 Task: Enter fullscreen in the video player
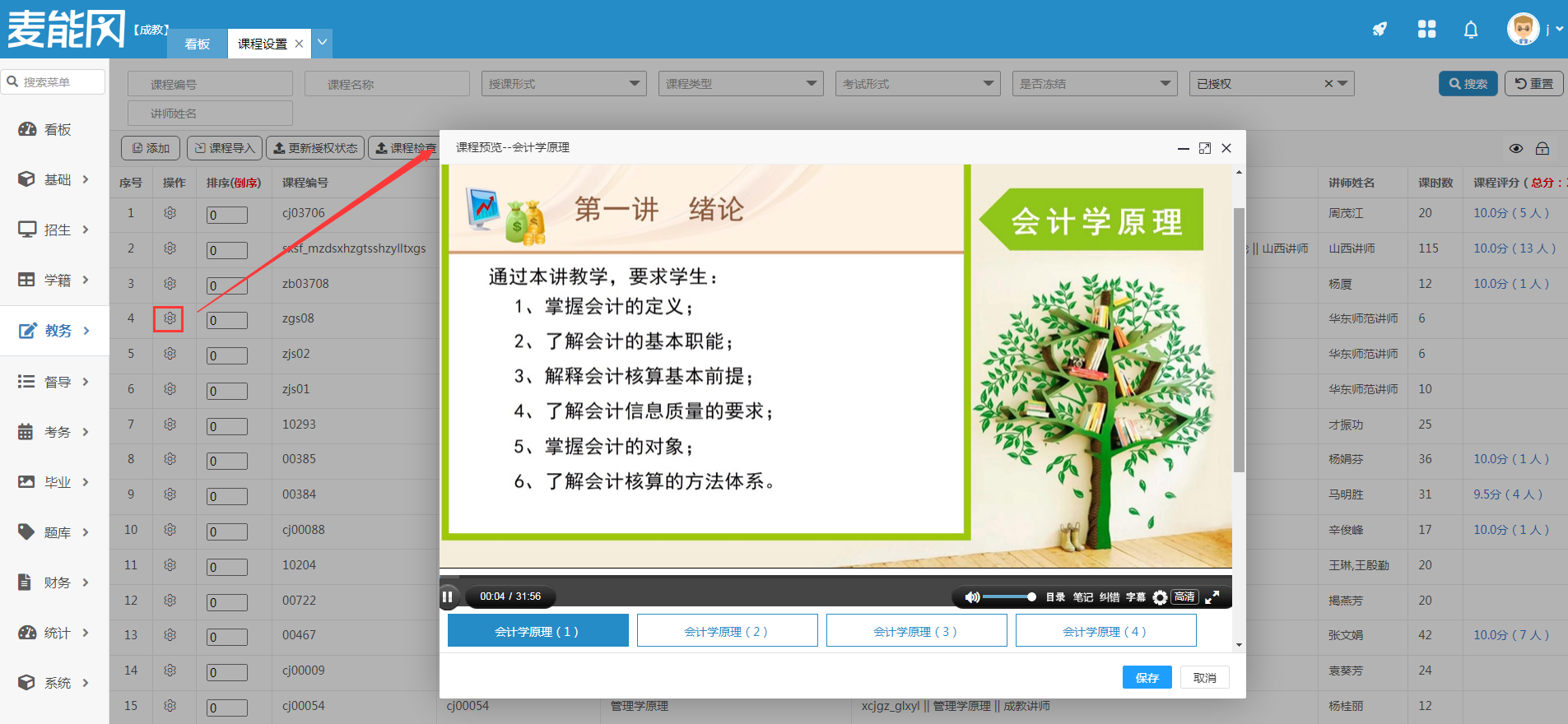1212,597
